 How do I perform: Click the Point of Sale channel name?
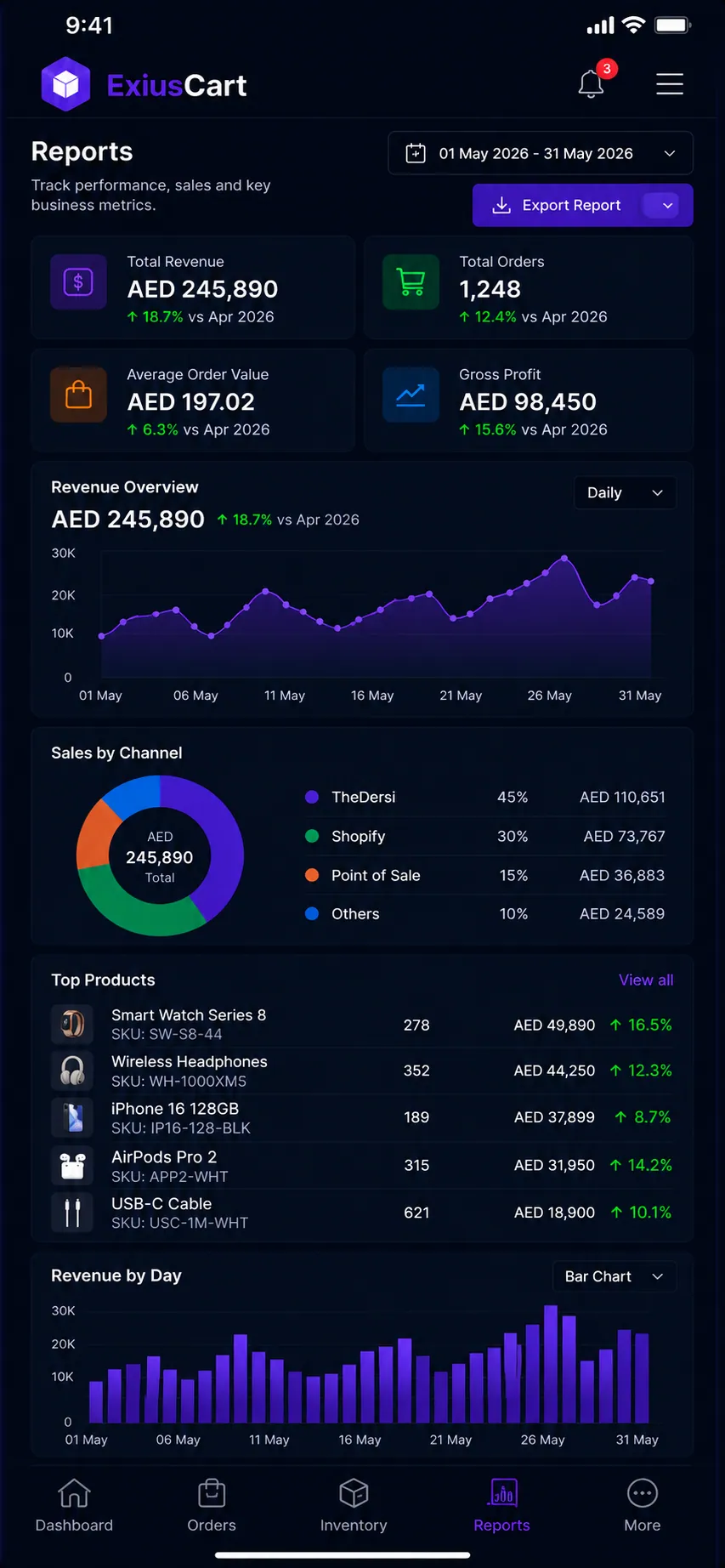tap(376, 875)
